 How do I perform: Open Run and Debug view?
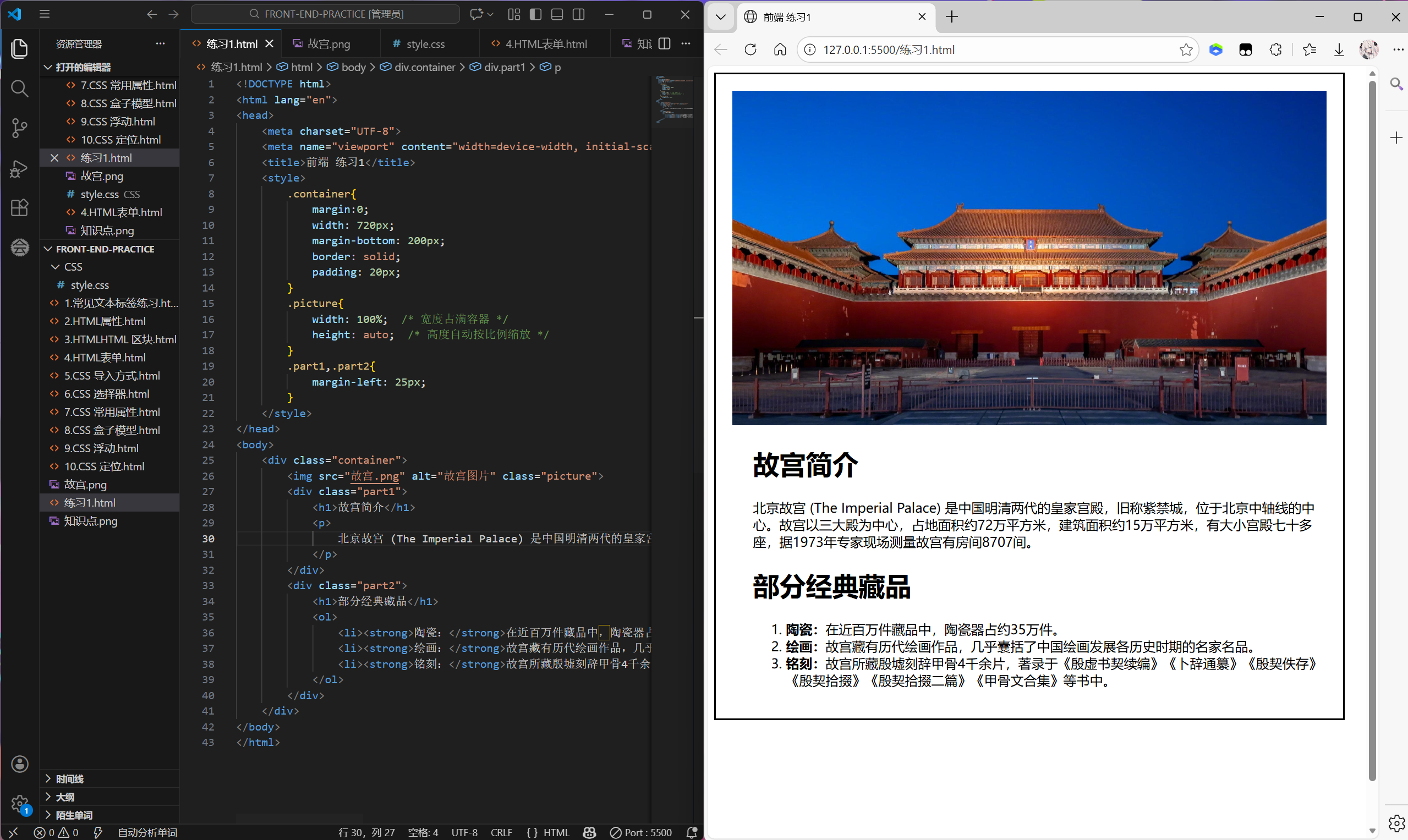19,168
